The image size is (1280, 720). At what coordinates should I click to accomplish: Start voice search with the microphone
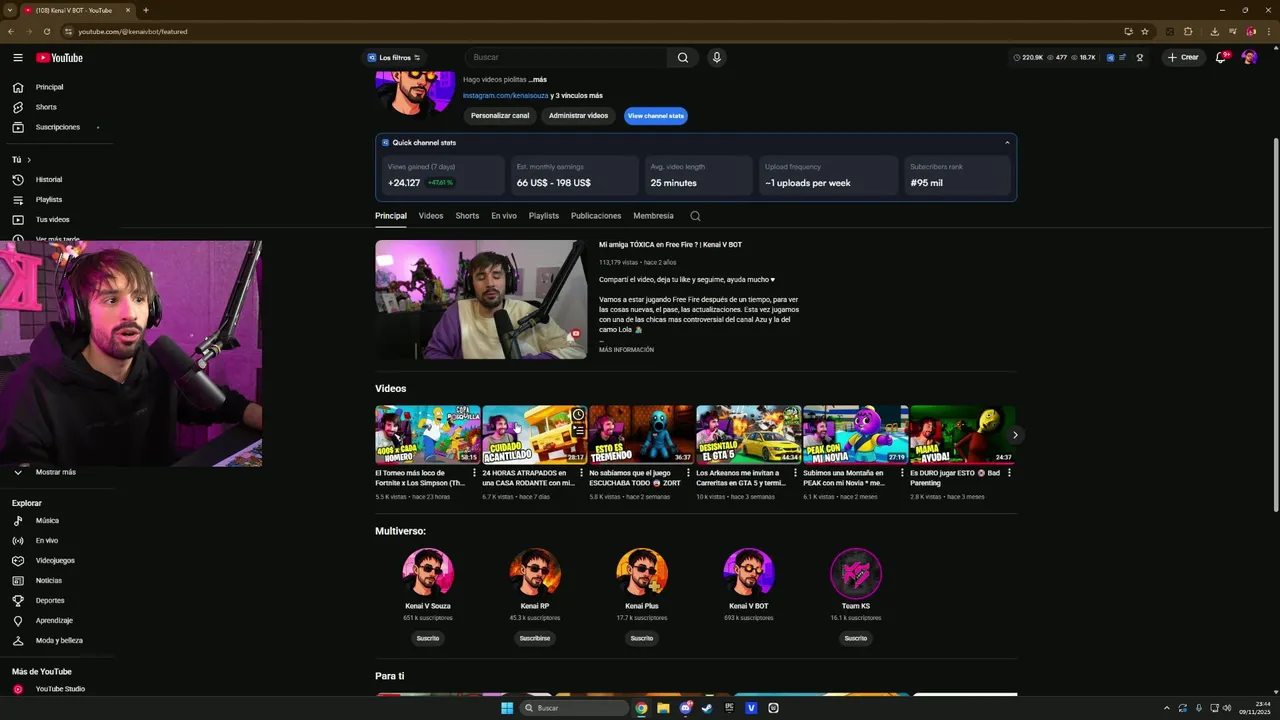(716, 58)
